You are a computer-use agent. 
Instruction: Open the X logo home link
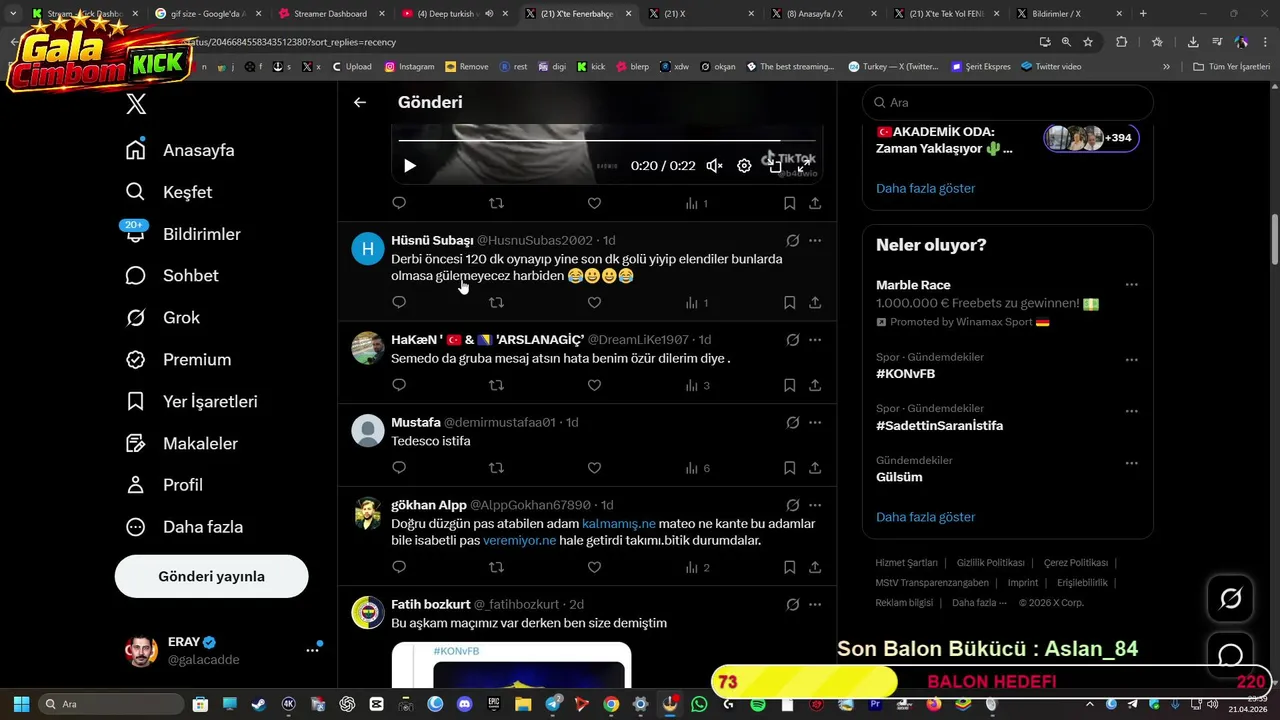[137, 104]
